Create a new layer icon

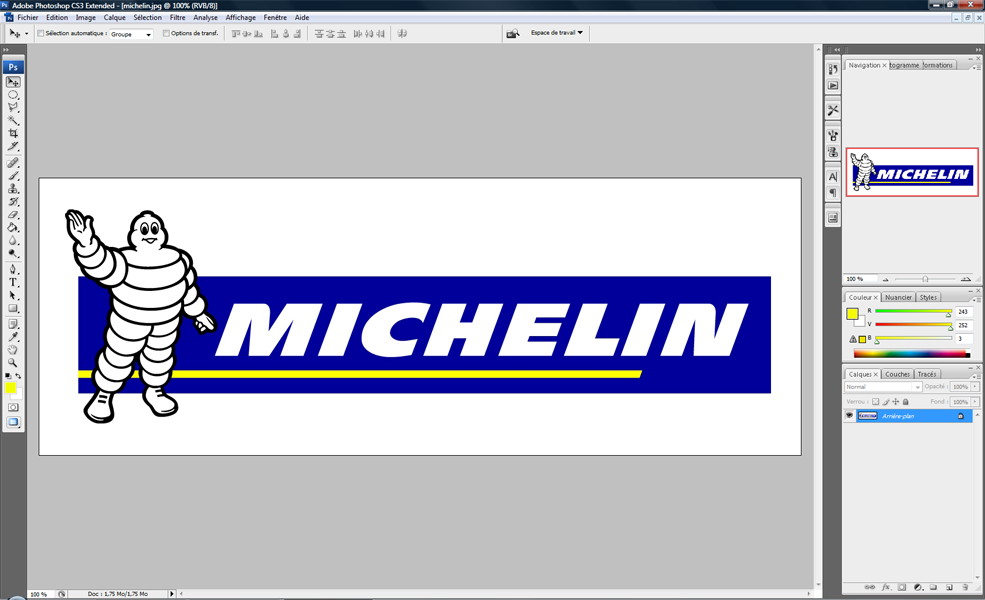949,587
